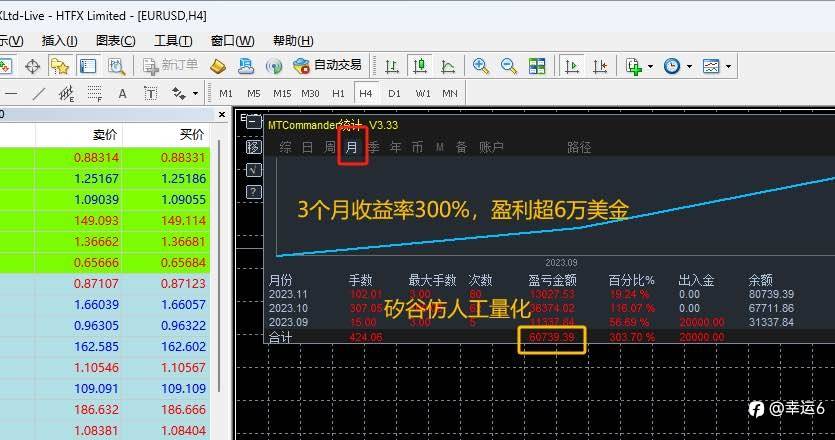Screen dimensions: 835x440
Task: Switch chart to line chart view
Action: point(448,66)
